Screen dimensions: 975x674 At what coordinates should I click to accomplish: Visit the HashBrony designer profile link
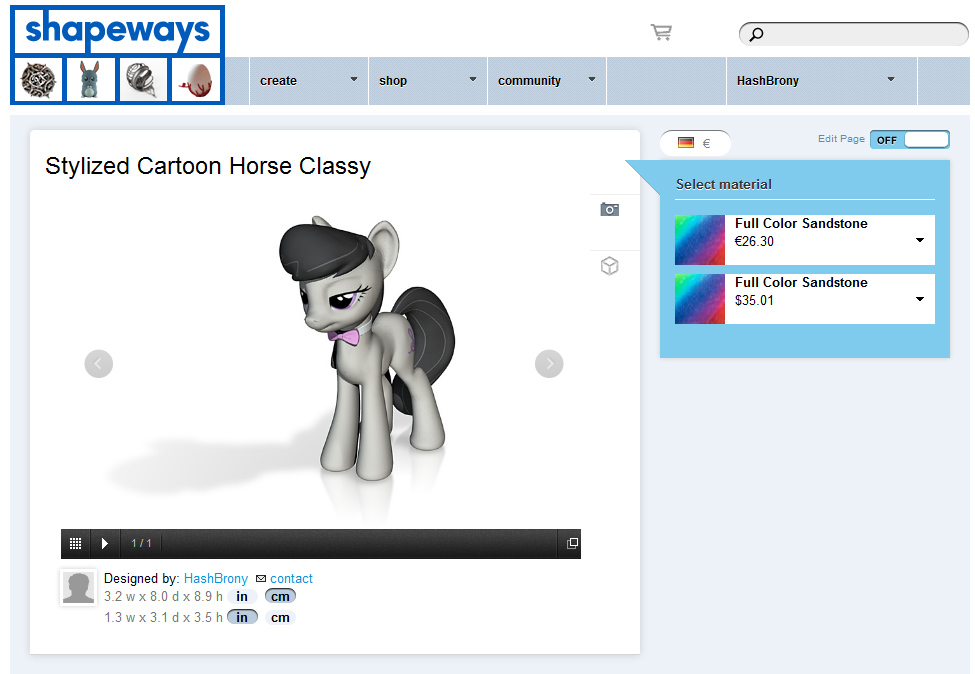click(x=216, y=578)
